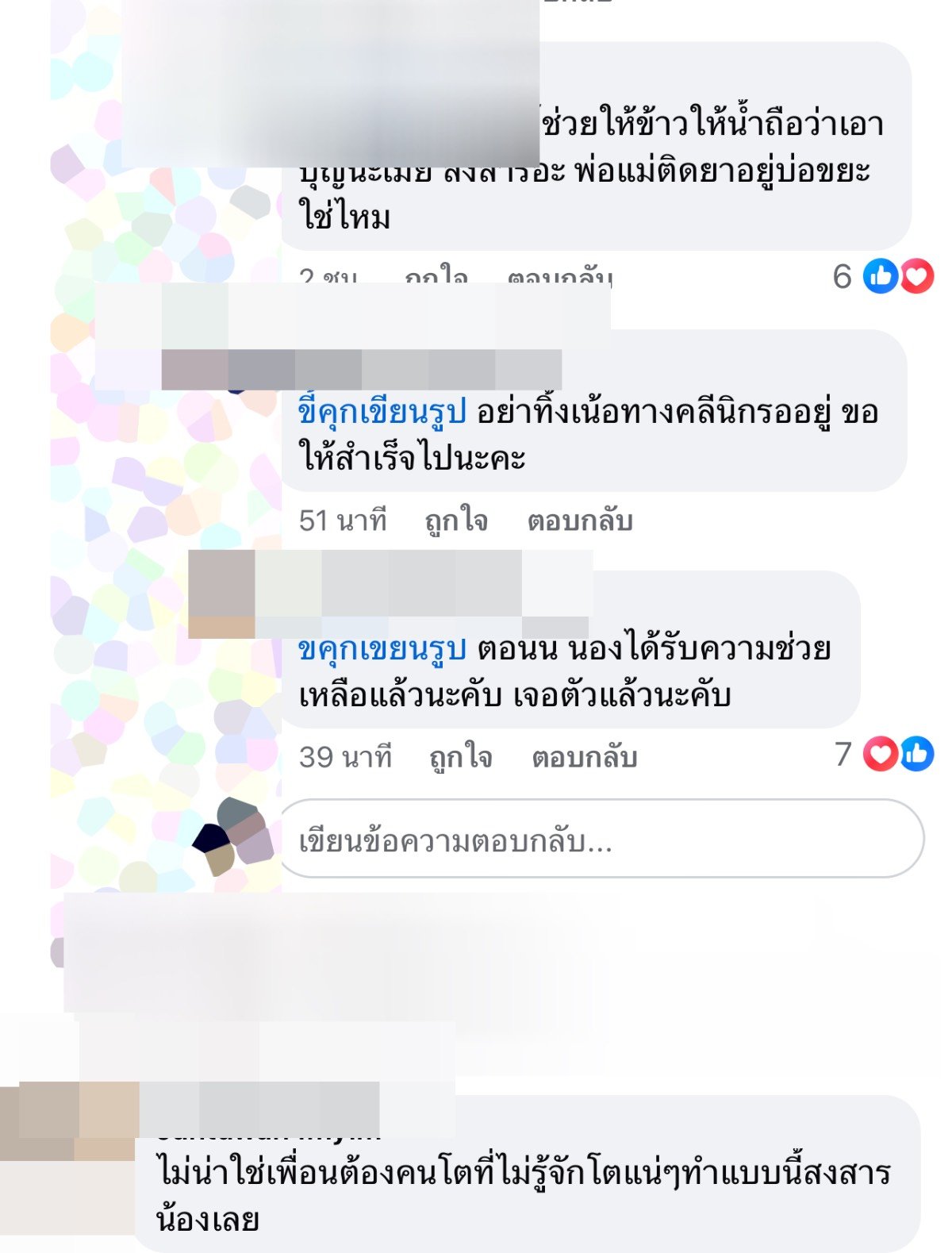Screen dimensions: 952x1253
Task: Open the 51 นาที timestamp link
Action: (x=343, y=521)
